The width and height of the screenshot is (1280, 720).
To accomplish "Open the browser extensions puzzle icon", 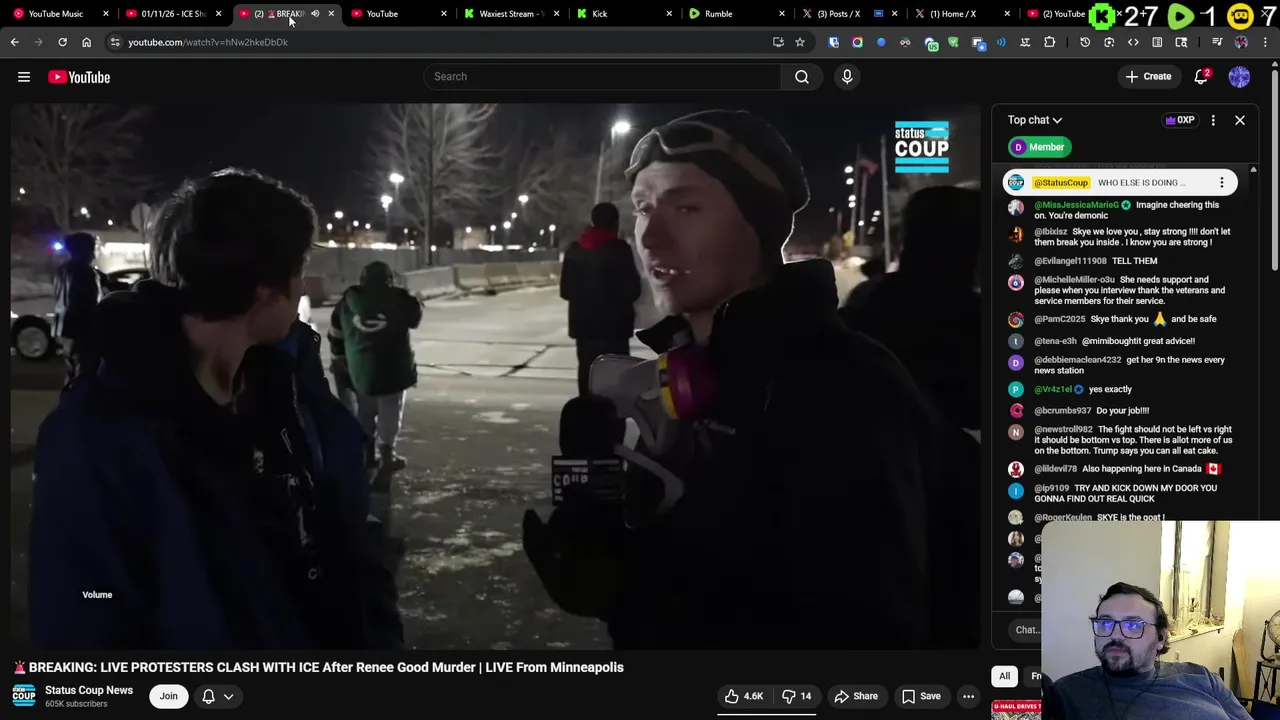I will point(1050,42).
